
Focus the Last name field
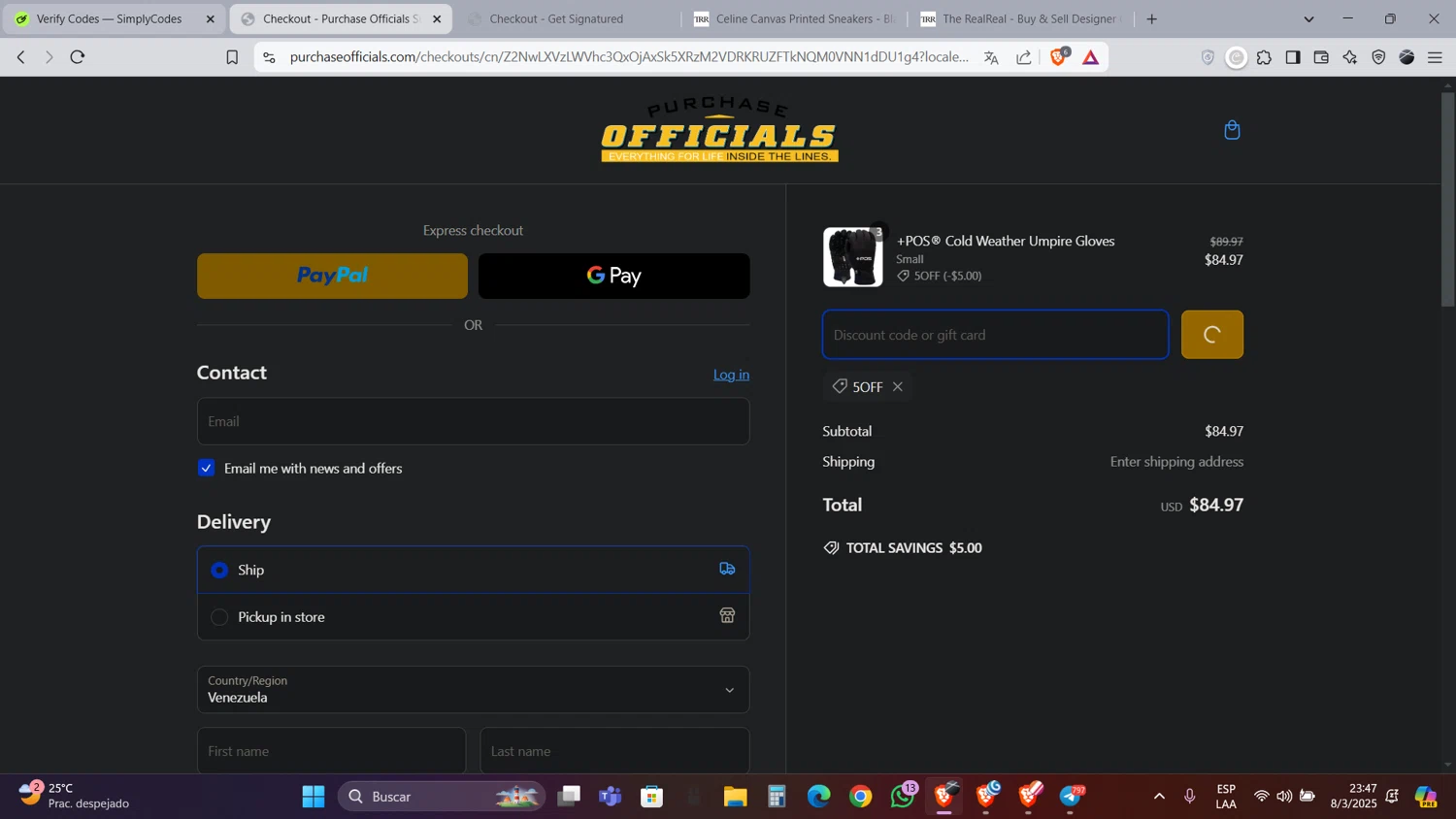click(614, 751)
